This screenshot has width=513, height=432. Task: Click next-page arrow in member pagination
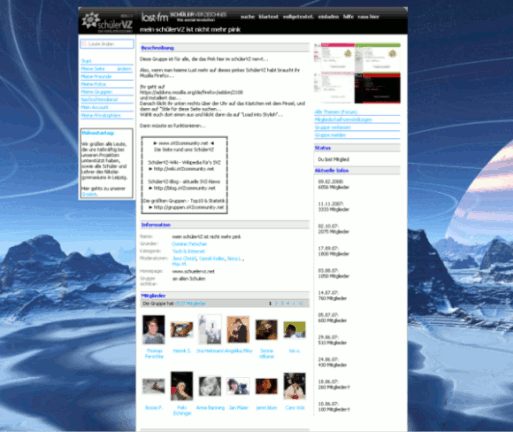(x=294, y=303)
